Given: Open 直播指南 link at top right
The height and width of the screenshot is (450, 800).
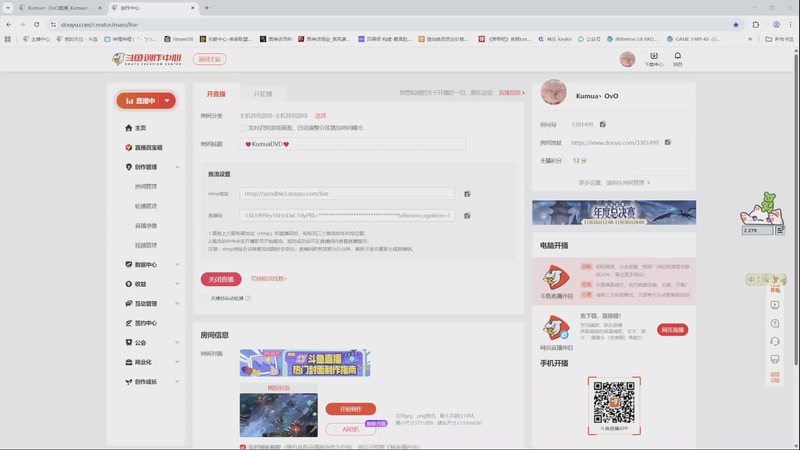Looking at the screenshot, I should click(x=511, y=93).
